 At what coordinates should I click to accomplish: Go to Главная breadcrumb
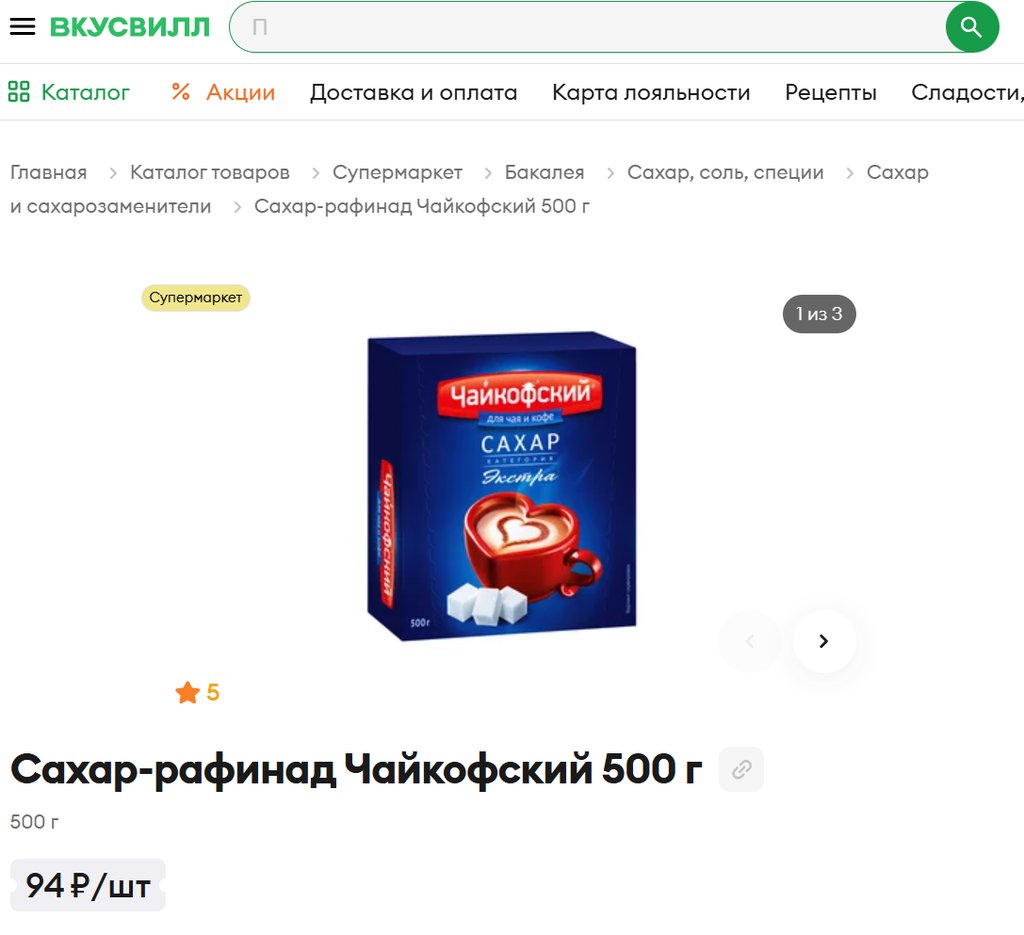click(48, 172)
